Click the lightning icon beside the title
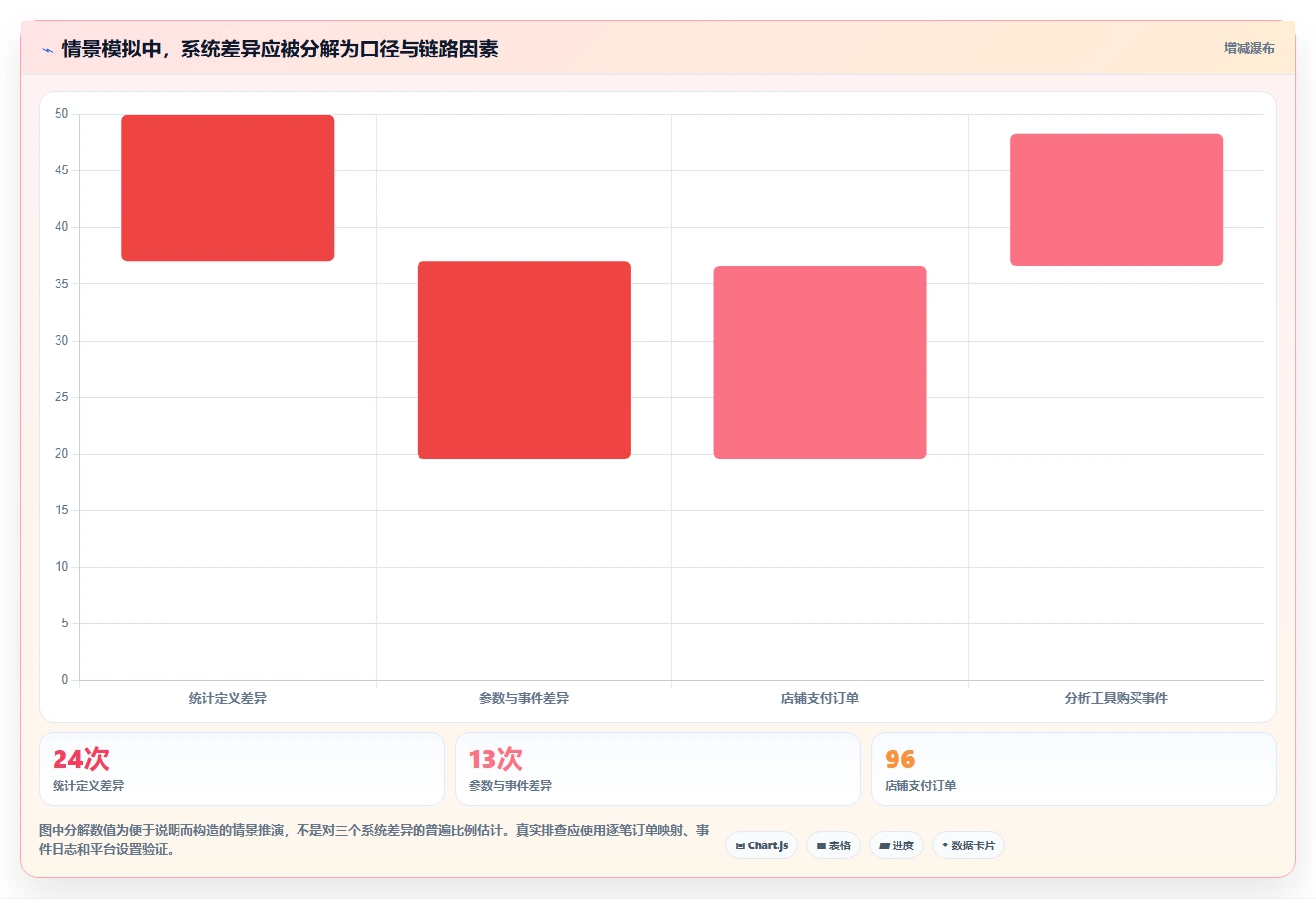The width and height of the screenshot is (1316, 899). pos(47,50)
